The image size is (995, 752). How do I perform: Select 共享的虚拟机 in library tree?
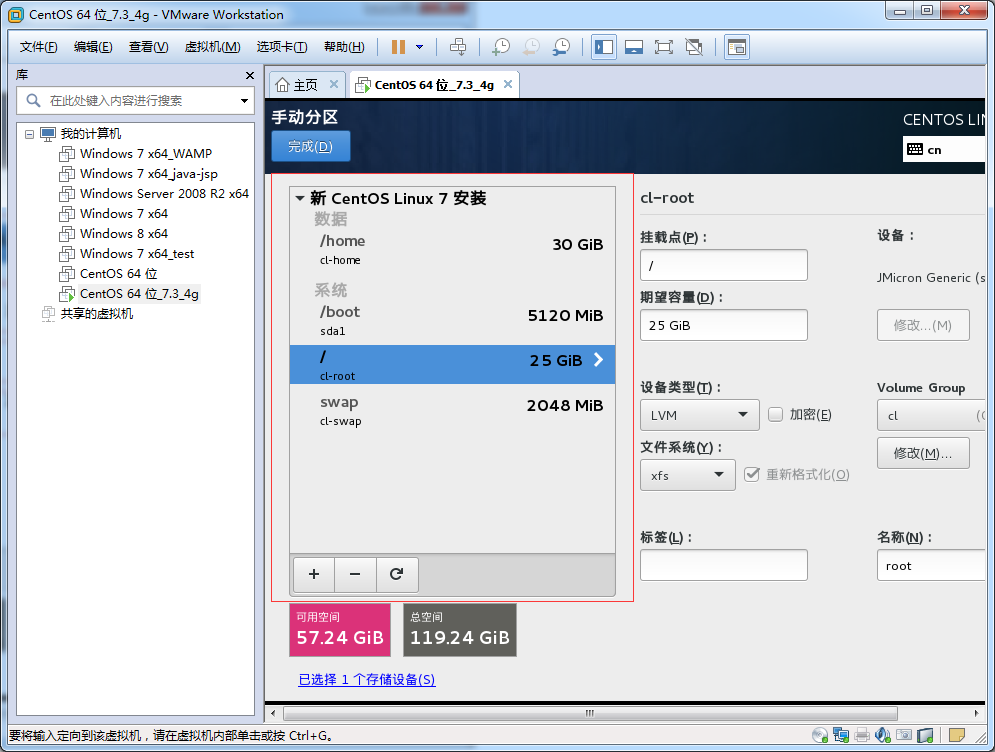(x=96, y=313)
